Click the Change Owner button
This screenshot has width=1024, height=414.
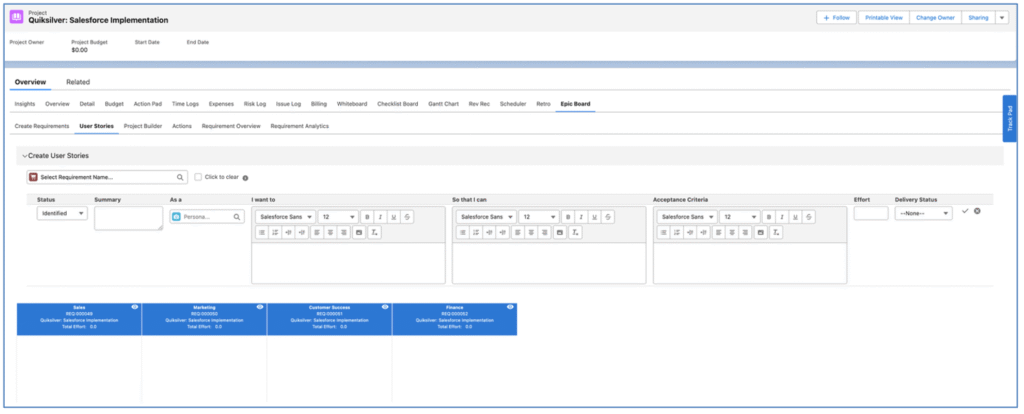(x=935, y=18)
